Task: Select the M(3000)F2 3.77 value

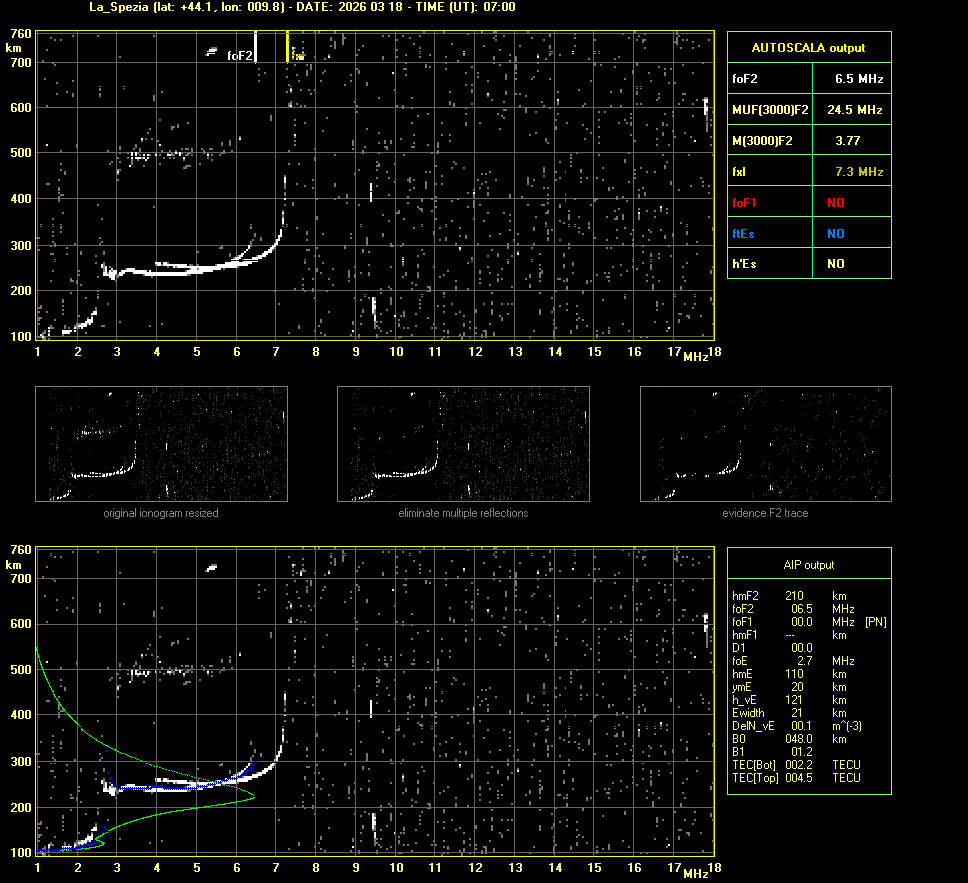Action: (848, 141)
